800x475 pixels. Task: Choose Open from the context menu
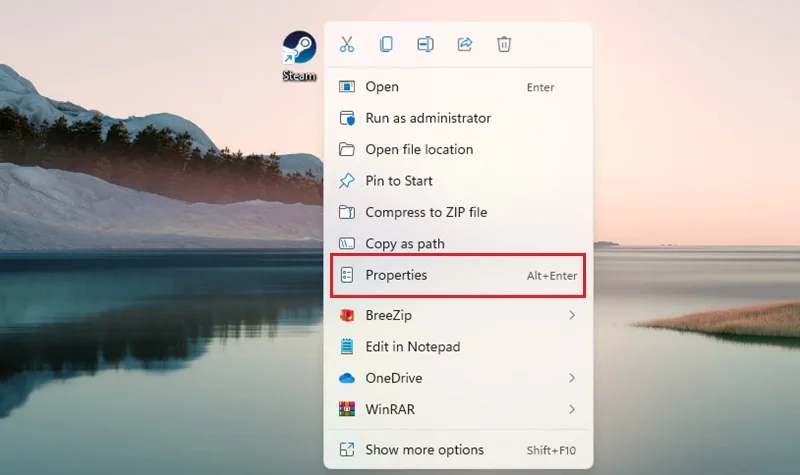point(458,87)
